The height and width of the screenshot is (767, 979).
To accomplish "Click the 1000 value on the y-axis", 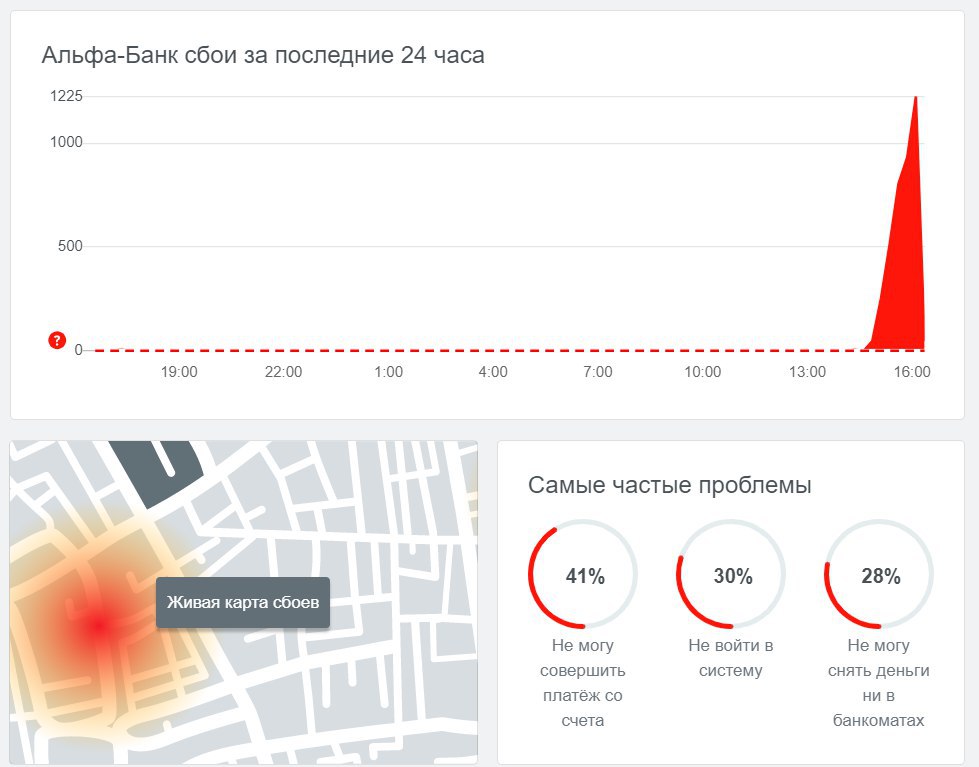I will pos(66,142).
